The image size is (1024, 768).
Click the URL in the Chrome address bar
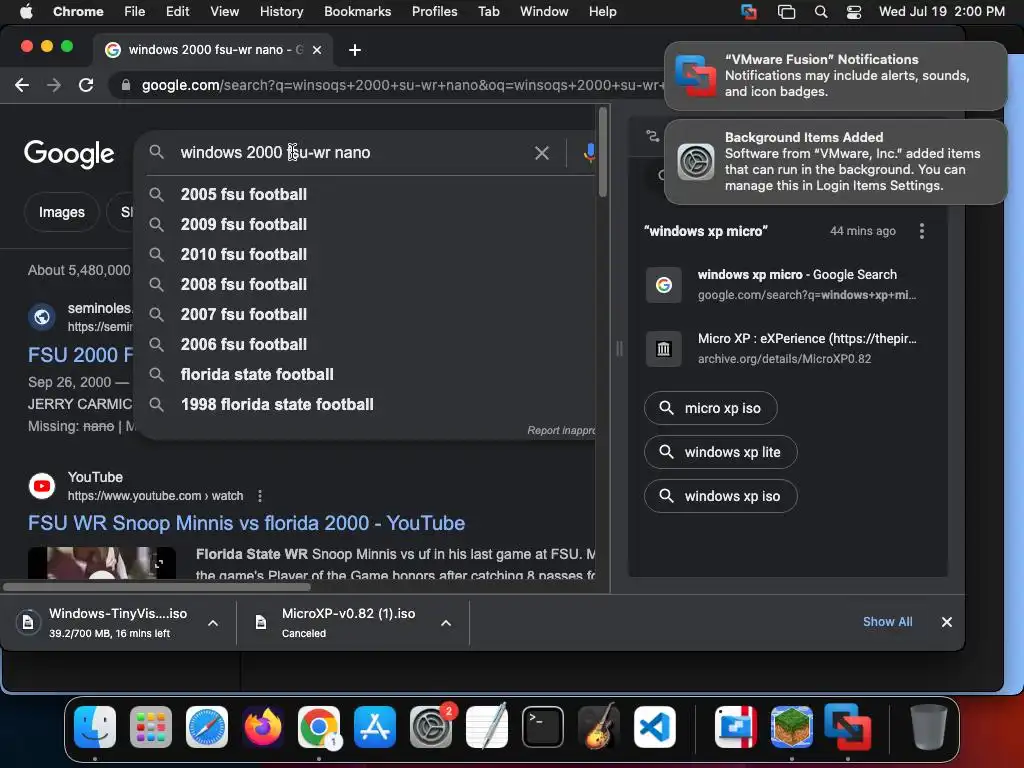tap(402, 86)
